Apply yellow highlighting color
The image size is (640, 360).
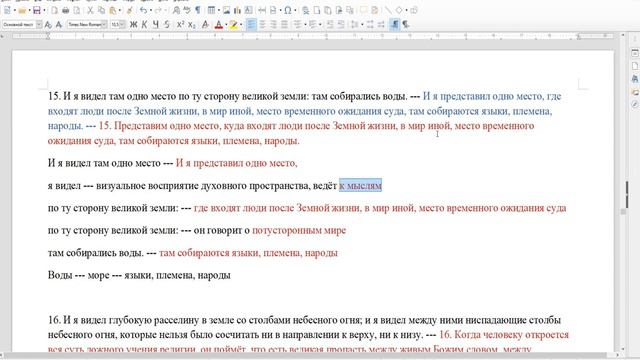point(233,24)
